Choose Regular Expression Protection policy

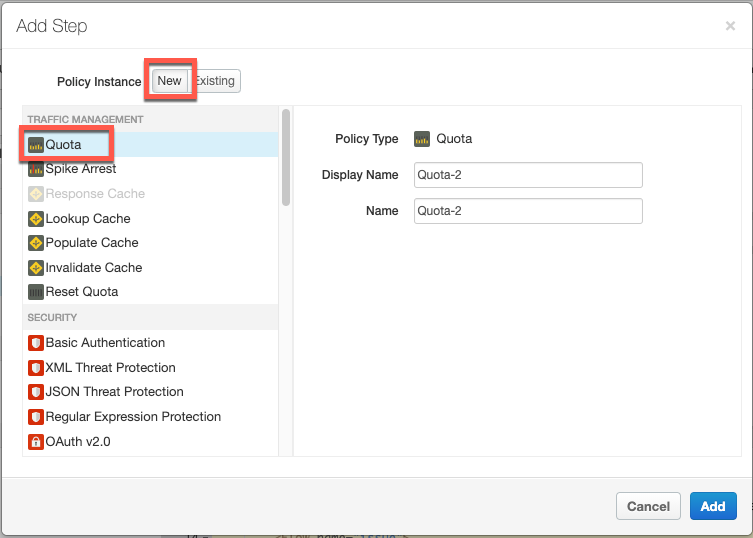tap(133, 416)
